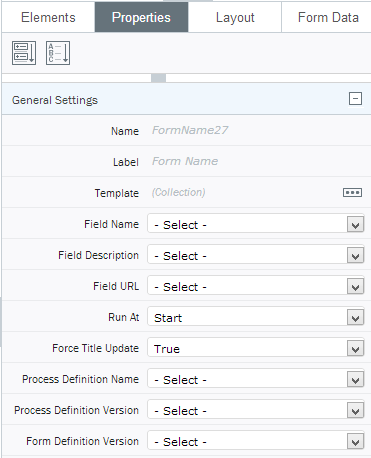Click the alphabetical sort properties icon
This screenshot has width=371, height=458.
pos(58,53)
